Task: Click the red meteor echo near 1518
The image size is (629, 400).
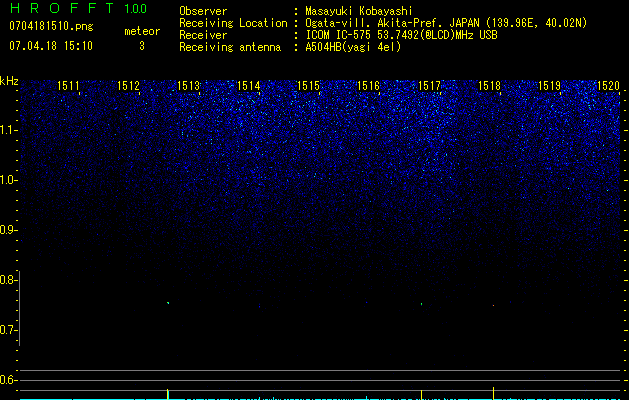Action: 493,306
